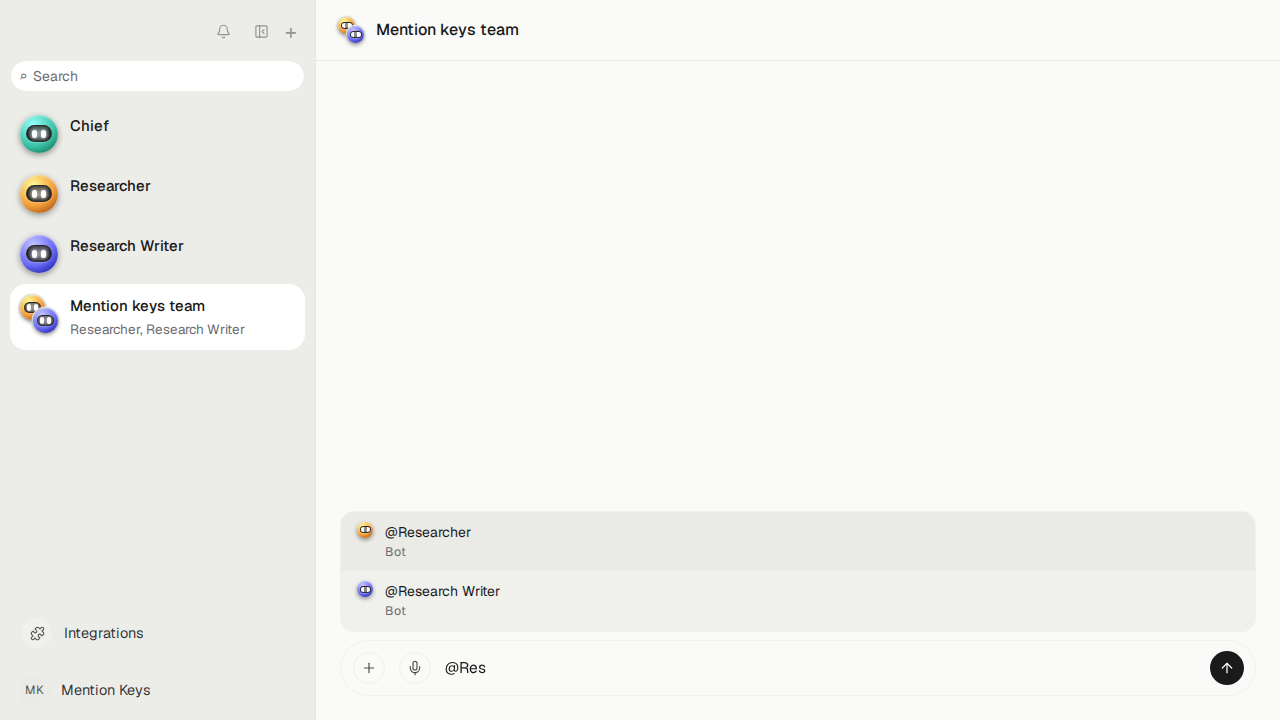Open the notifications bell icon
The width and height of the screenshot is (1280, 720).
click(x=223, y=32)
